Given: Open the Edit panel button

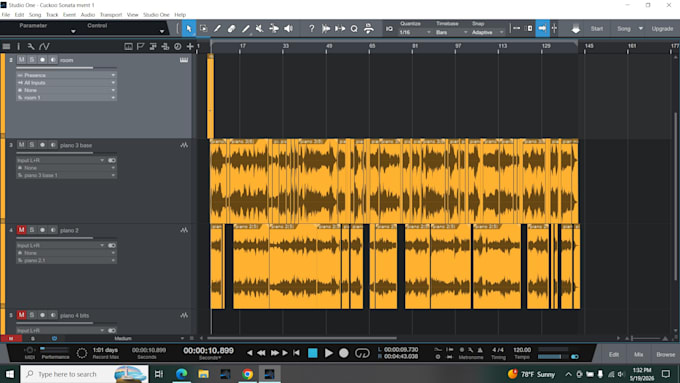Looking at the screenshot, I should click(x=614, y=354).
